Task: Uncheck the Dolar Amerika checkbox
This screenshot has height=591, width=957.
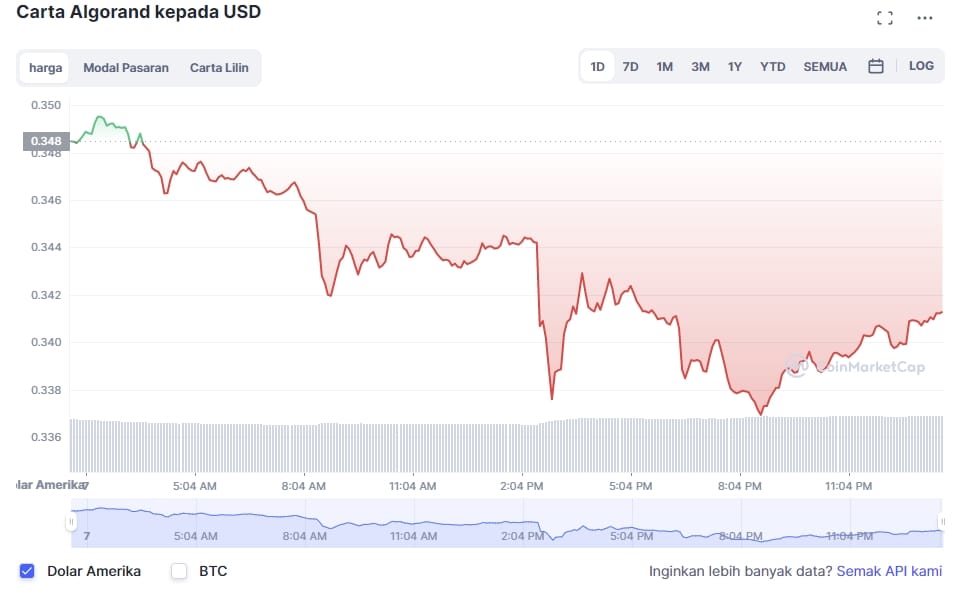Action: tap(27, 571)
